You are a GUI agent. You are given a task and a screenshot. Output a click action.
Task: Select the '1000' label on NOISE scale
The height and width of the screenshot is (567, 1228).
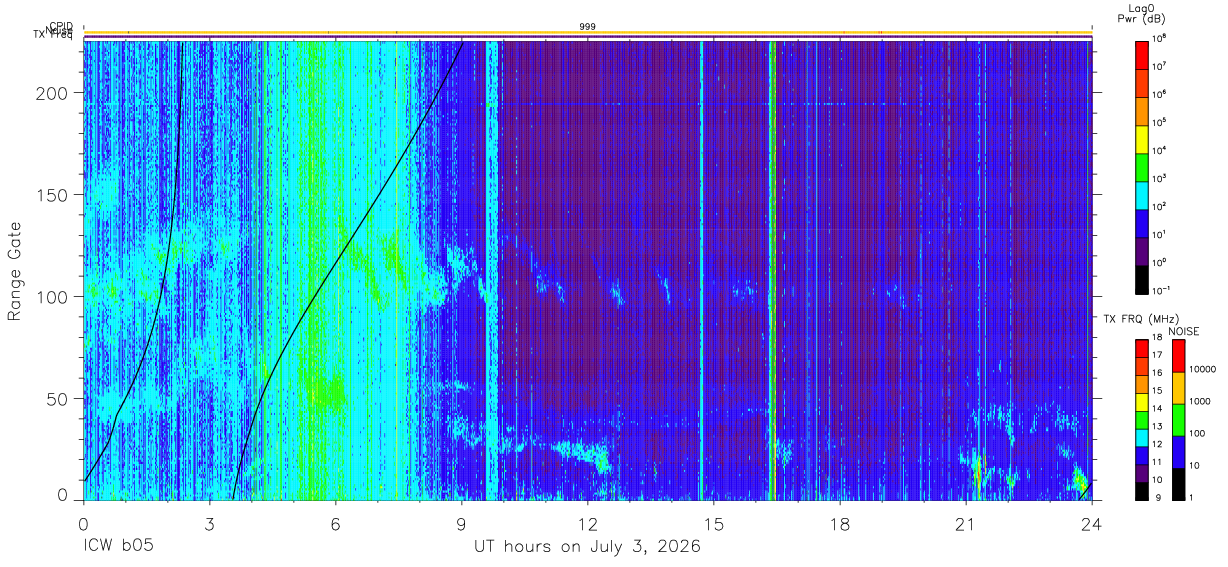tap(1200, 403)
